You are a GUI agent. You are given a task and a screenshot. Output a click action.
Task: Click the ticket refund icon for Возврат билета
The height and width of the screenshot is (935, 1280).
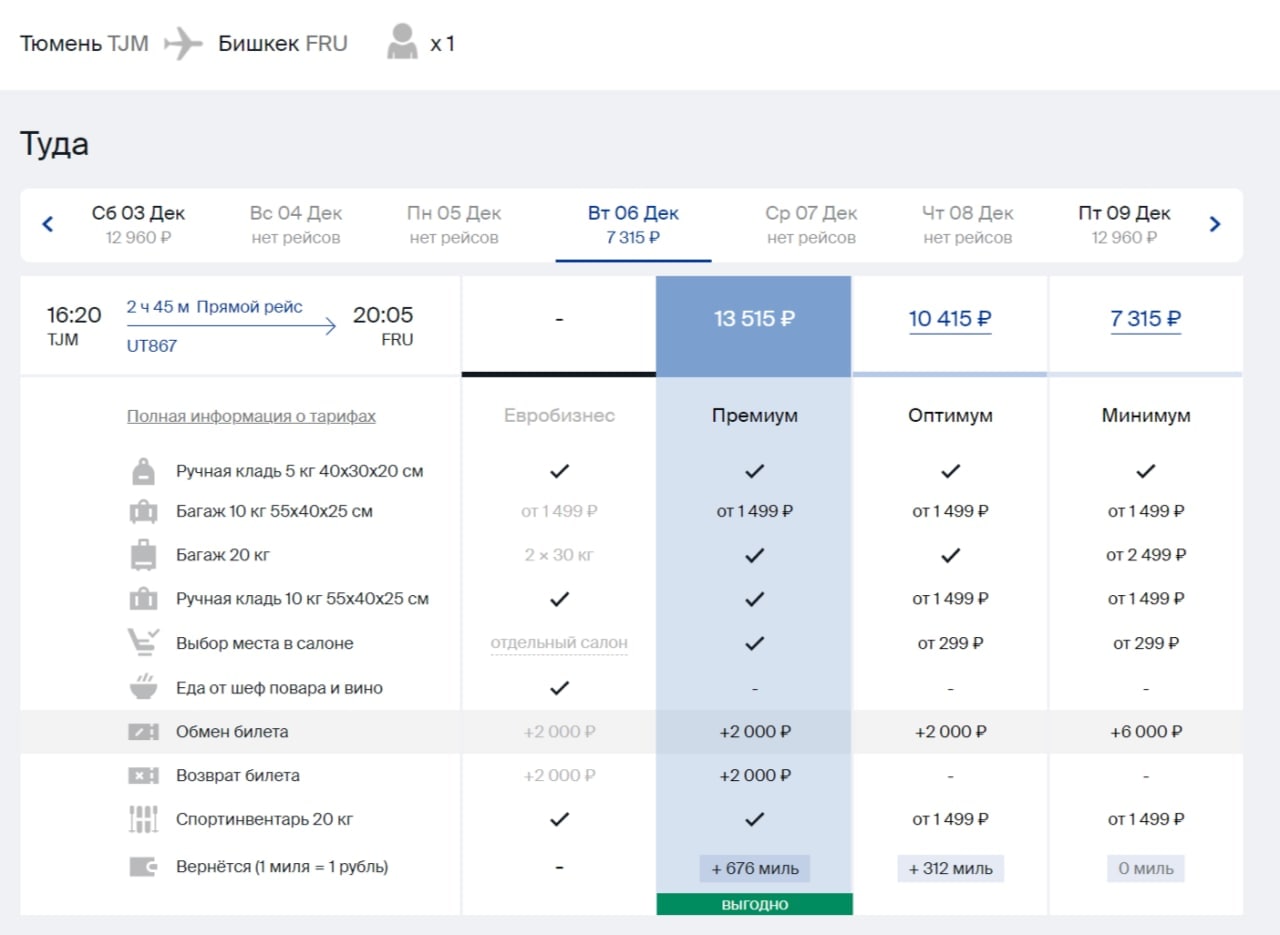tap(144, 776)
